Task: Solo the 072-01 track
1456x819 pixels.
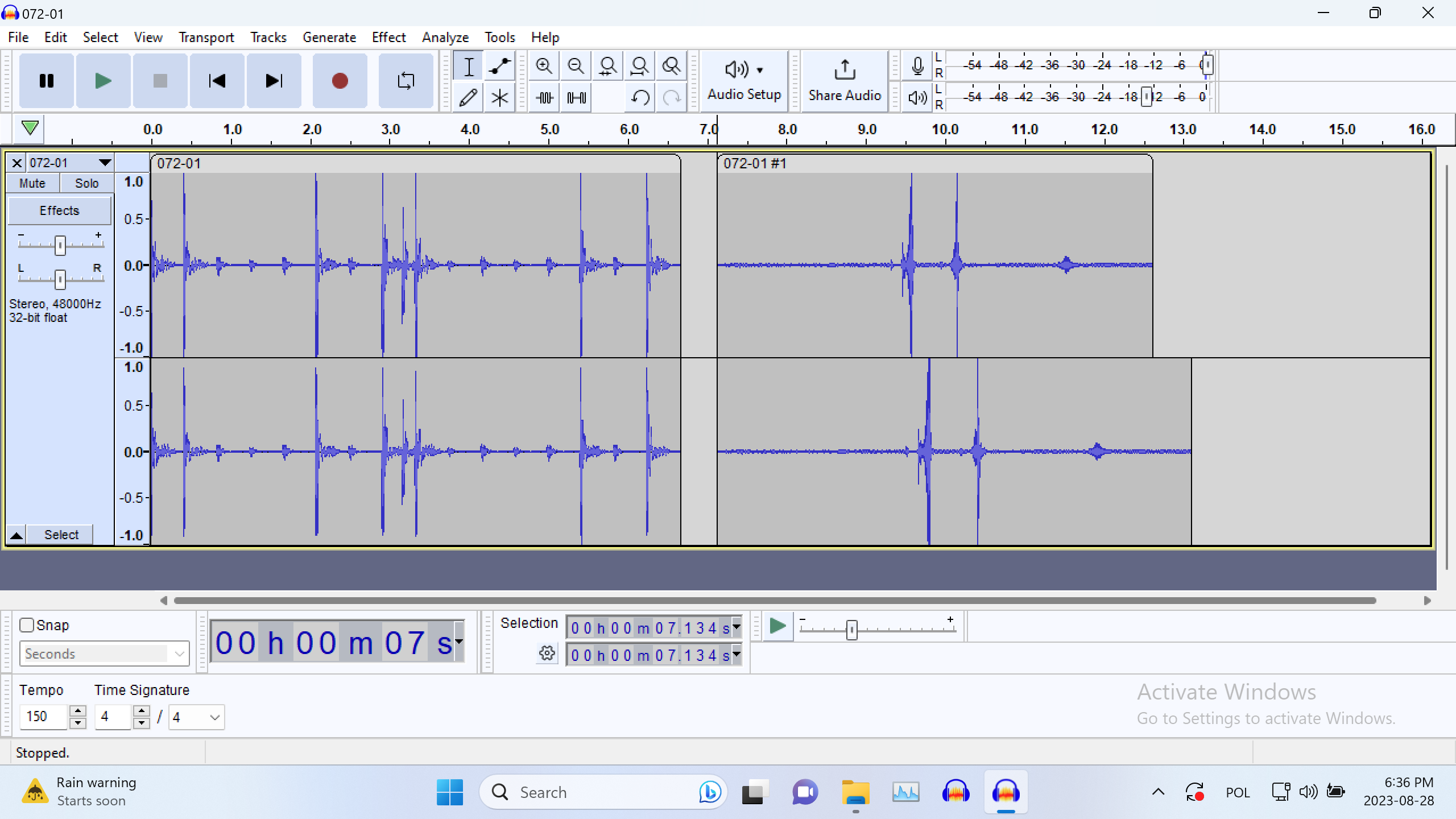Action: coord(86,183)
